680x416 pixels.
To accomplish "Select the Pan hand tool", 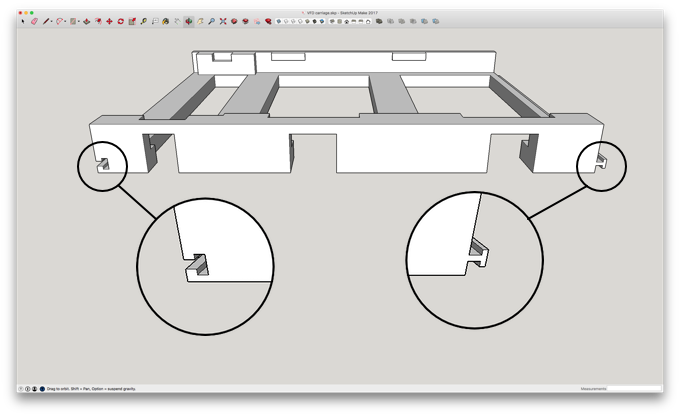I will point(200,21).
